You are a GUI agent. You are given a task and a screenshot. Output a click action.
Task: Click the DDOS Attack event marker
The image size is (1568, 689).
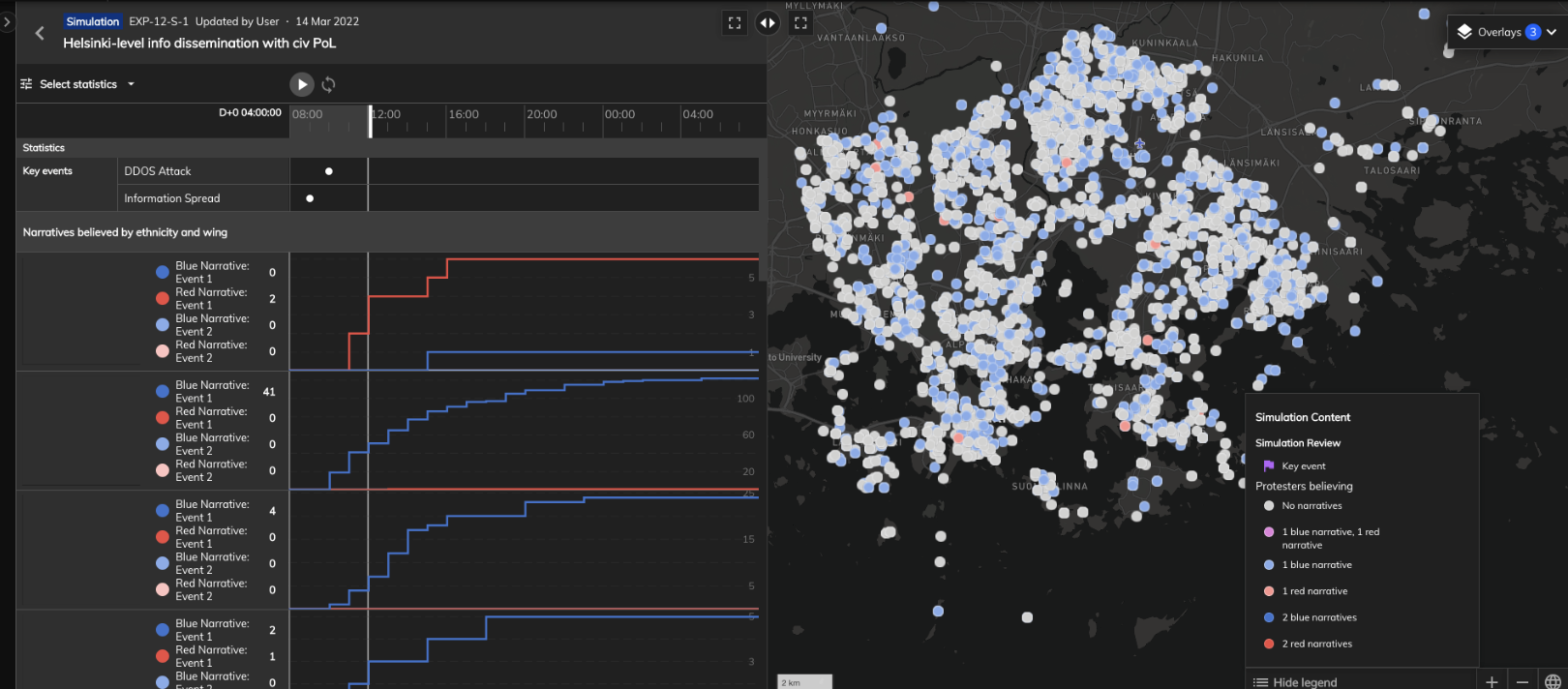[x=329, y=171]
